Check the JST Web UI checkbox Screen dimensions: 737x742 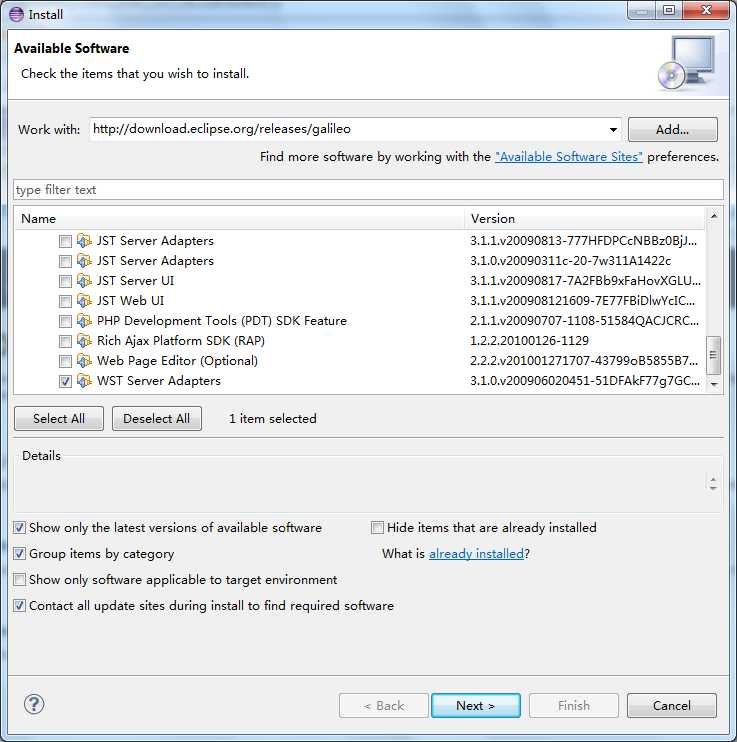(65, 301)
